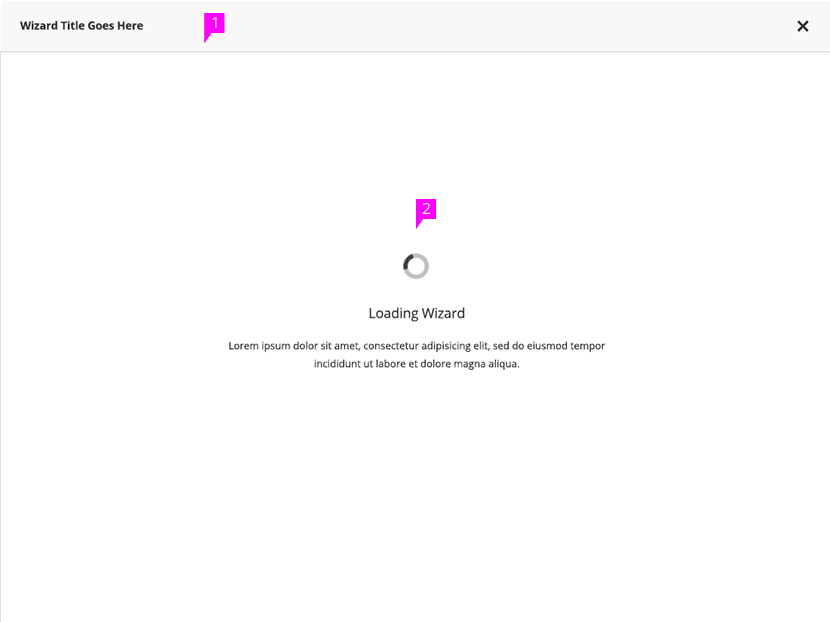
Task: Select the pink annotation marker 2
Action: tap(426, 210)
